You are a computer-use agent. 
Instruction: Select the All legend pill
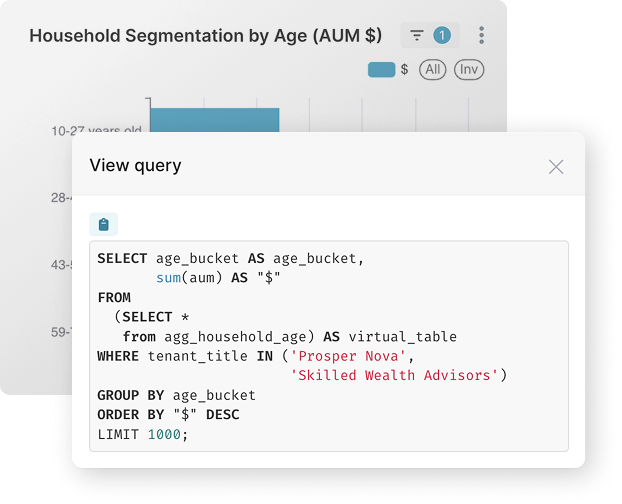(x=432, y=70)
